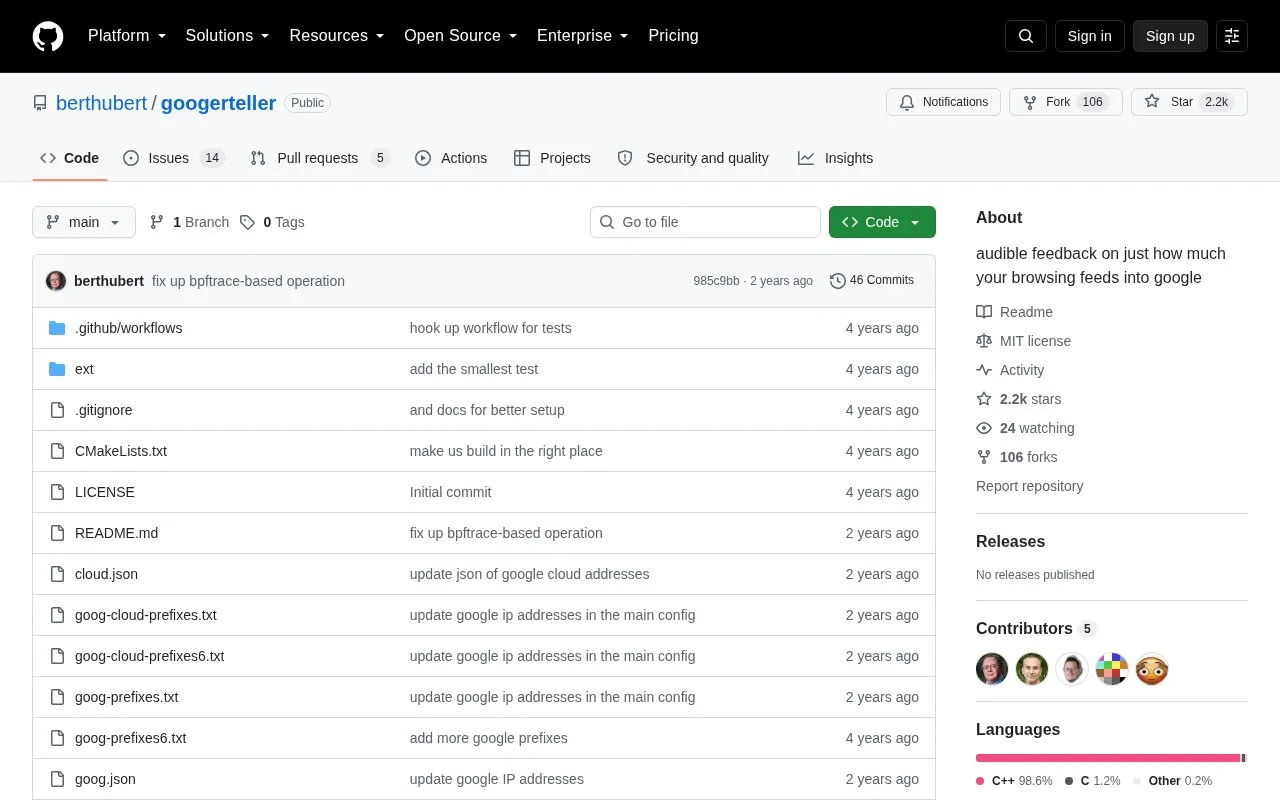Expand the Solutions menu
Screen dimensions: 1280x800
point(228,36)
